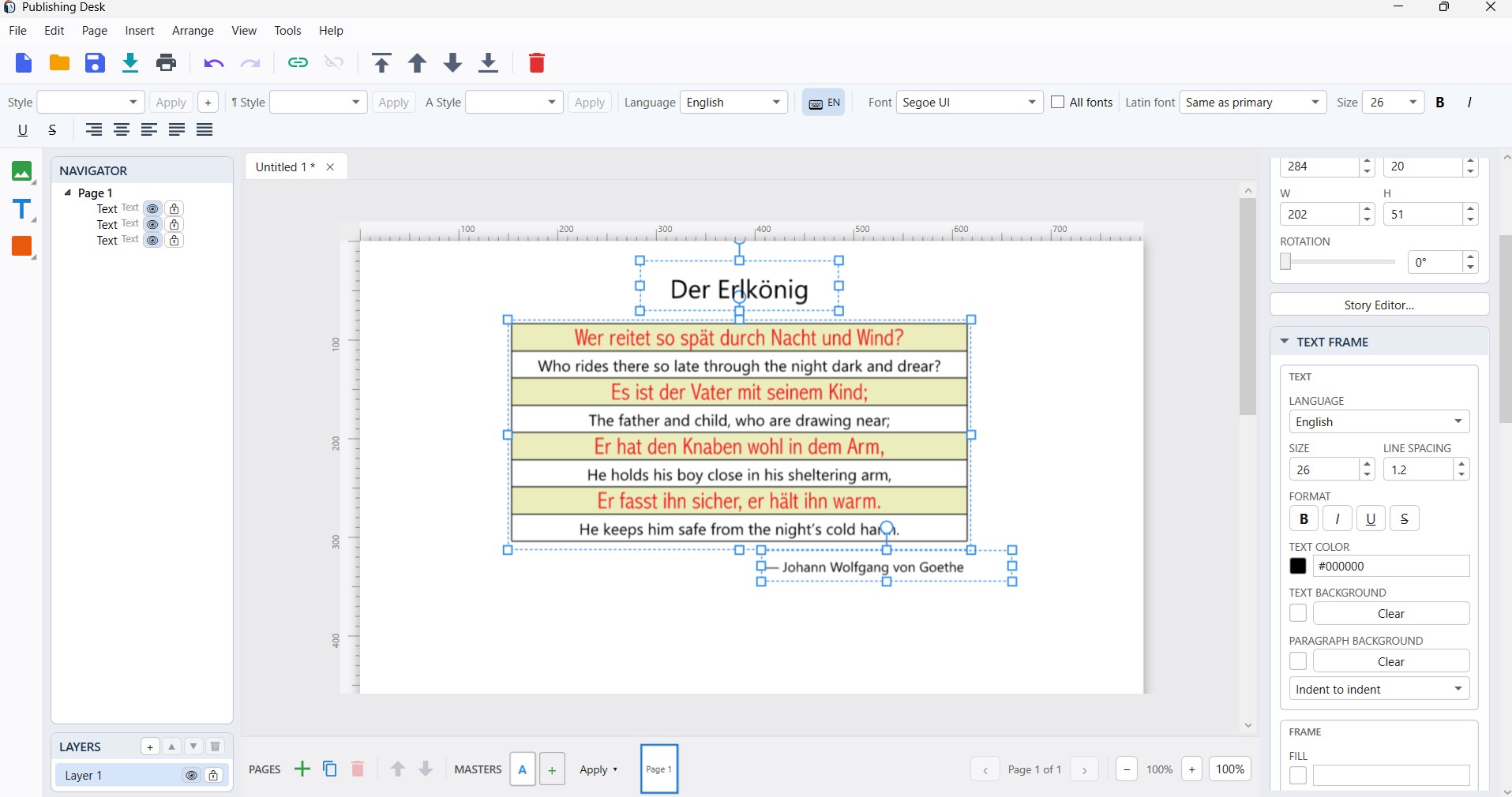Toggle the EN keyboard layout button
The height and width of the screenshot is (797, 1512).
[824, 103]
